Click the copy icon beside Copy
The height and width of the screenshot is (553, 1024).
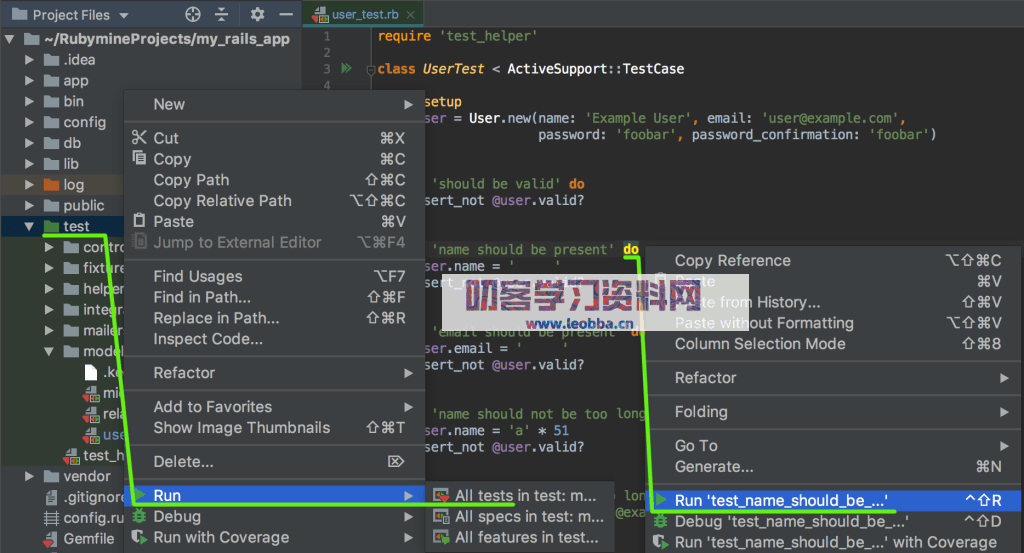pos(139,158)
